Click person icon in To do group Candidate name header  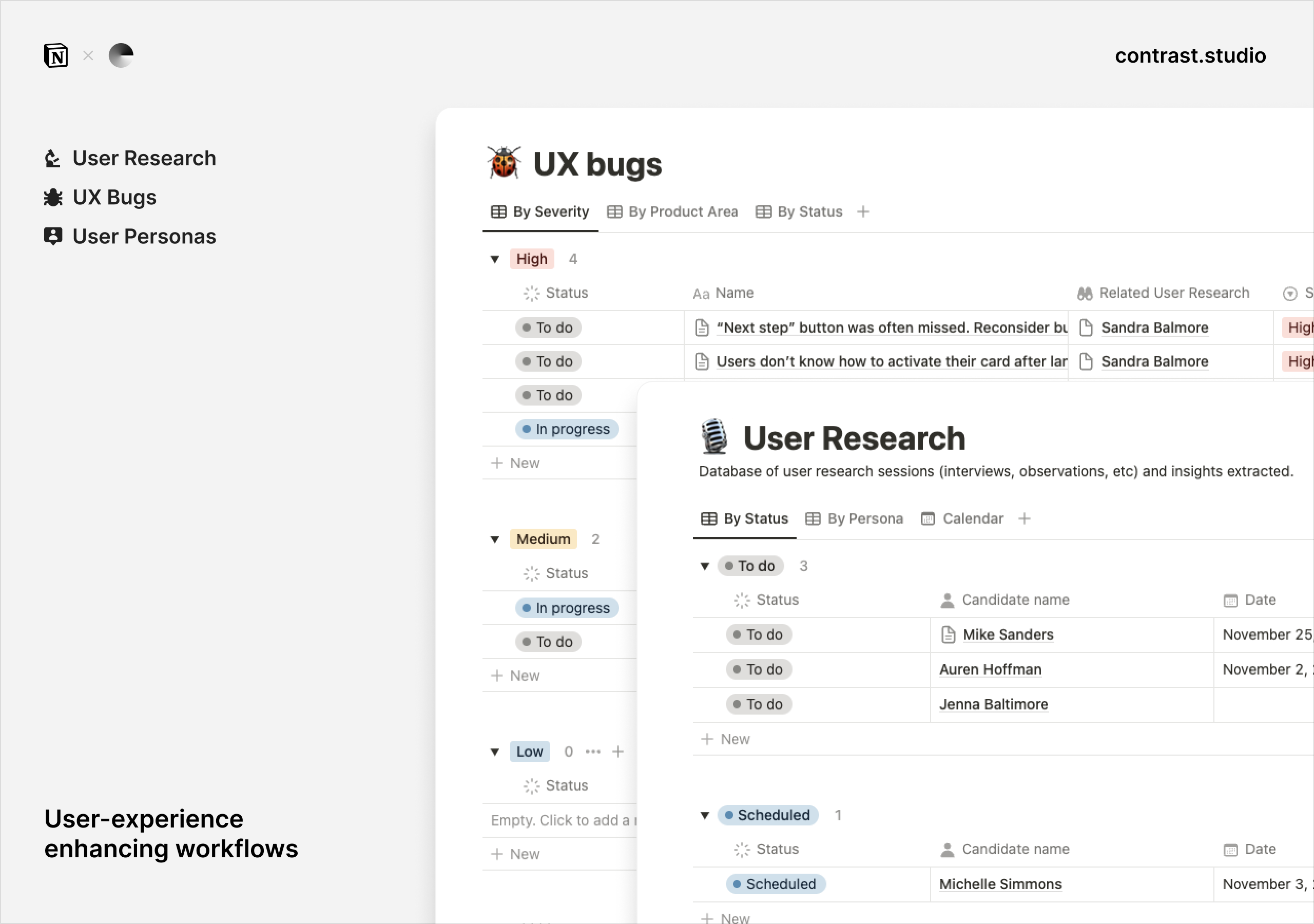tap(948, 601)
